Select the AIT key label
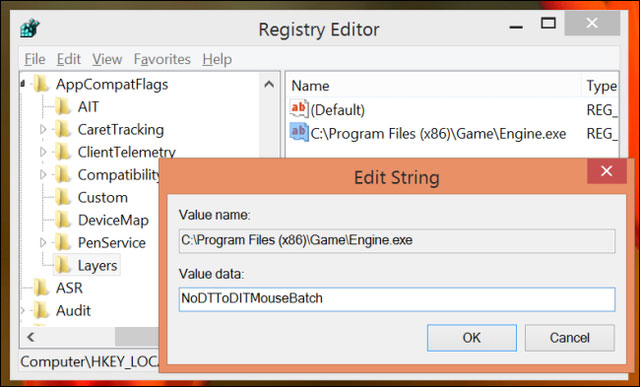Image resolution: width=640 pixels, height=387 pixels. point(88,107)
